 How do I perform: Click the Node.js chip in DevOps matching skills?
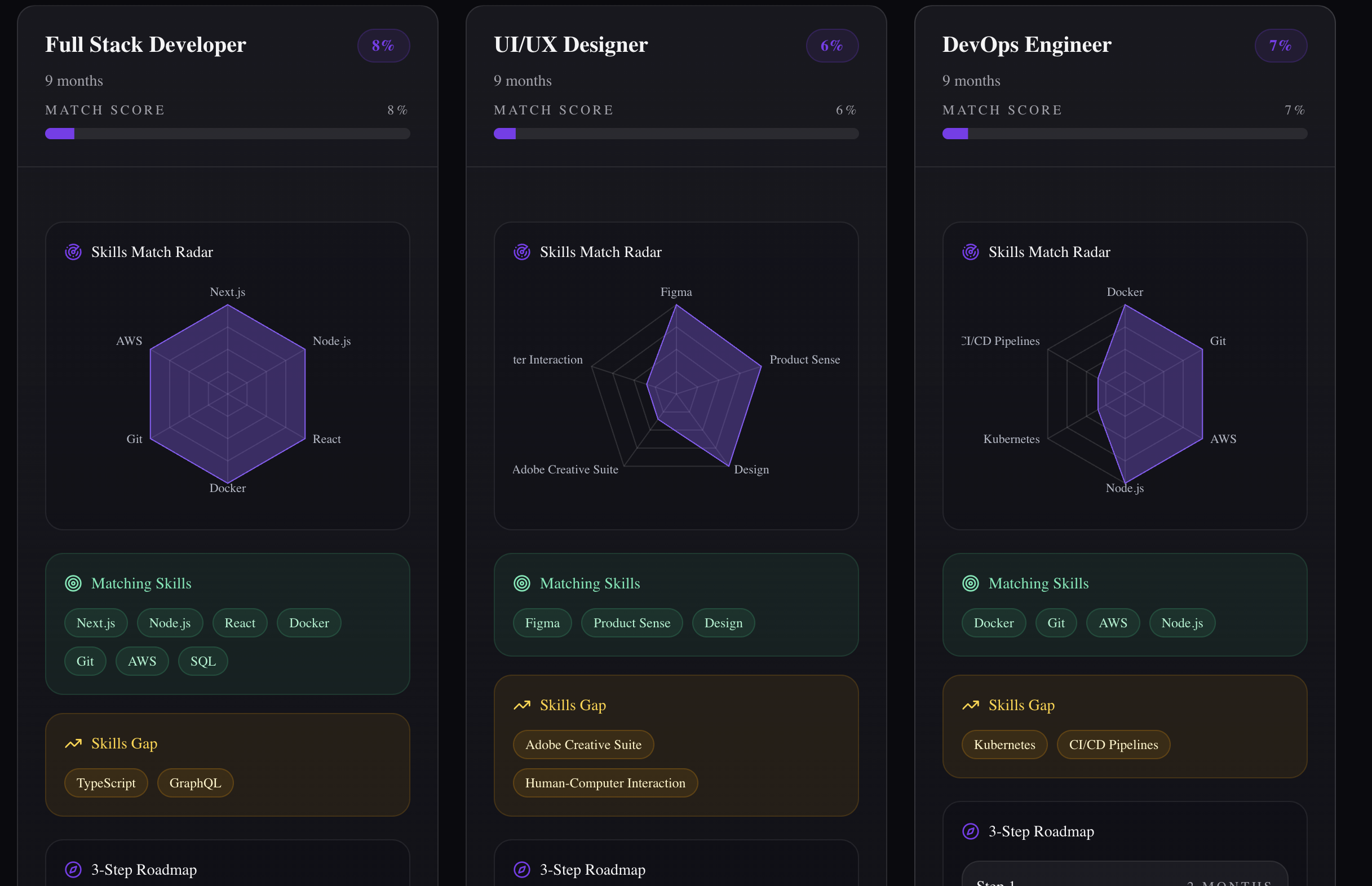click(x=1182, y=623)
